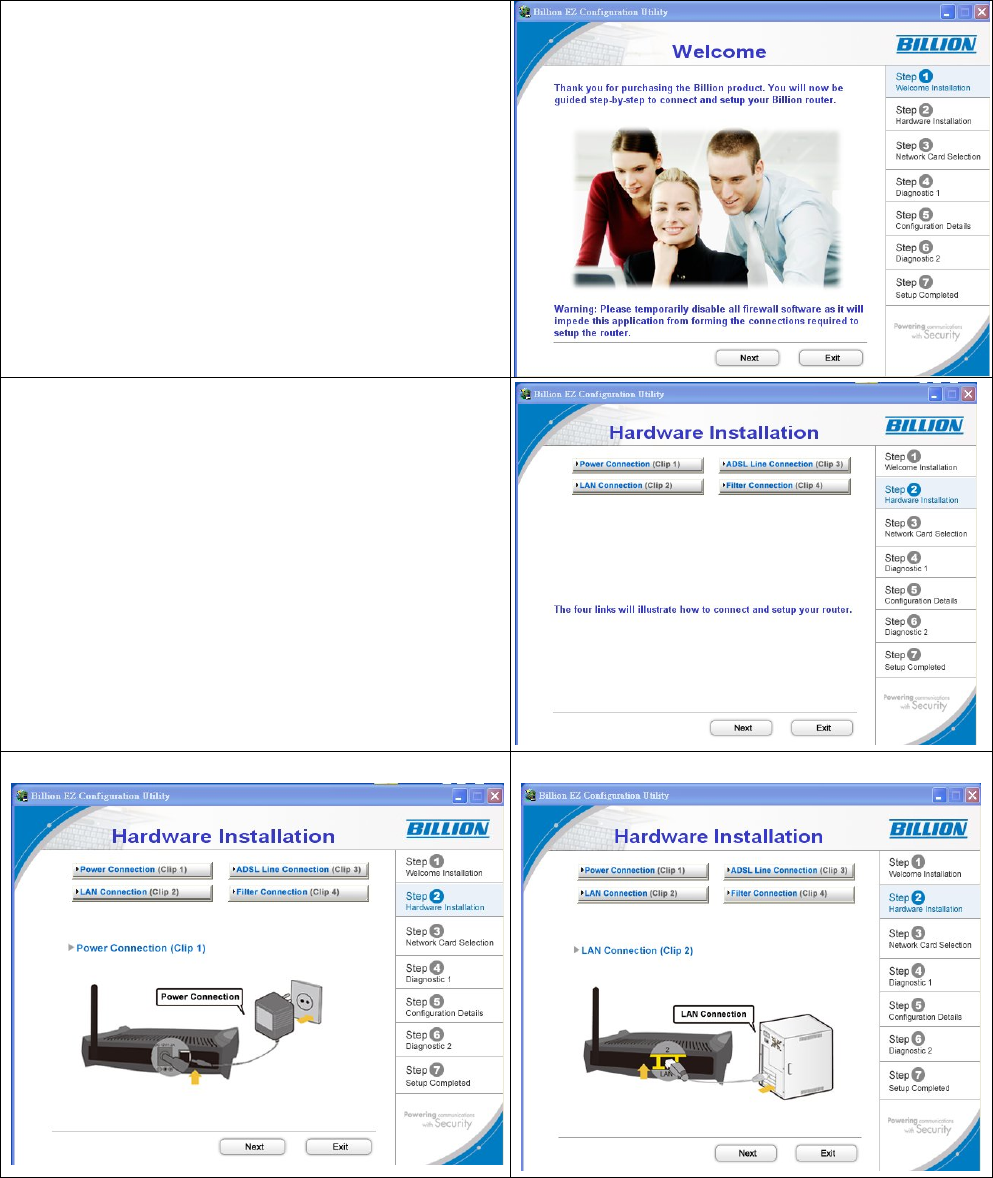Open Power Connection (Clip 1) button in LAN Connection window
This screenshot has height=1178, width=993.
pyautogui.click(x=644, y=871)
